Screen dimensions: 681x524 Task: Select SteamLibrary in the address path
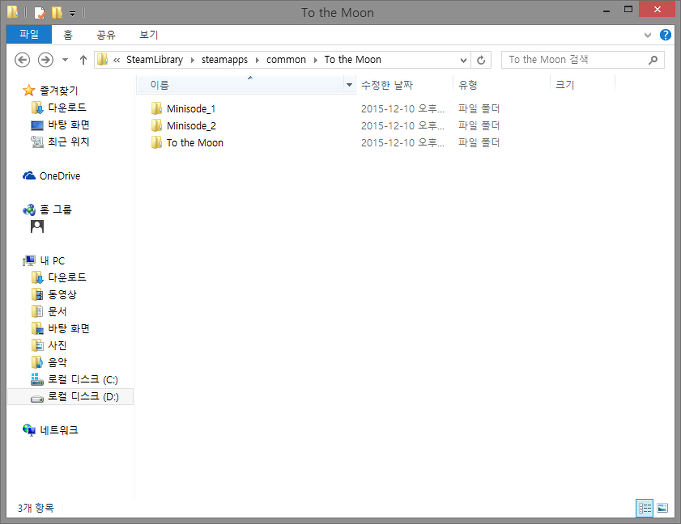tap(155, 60)
